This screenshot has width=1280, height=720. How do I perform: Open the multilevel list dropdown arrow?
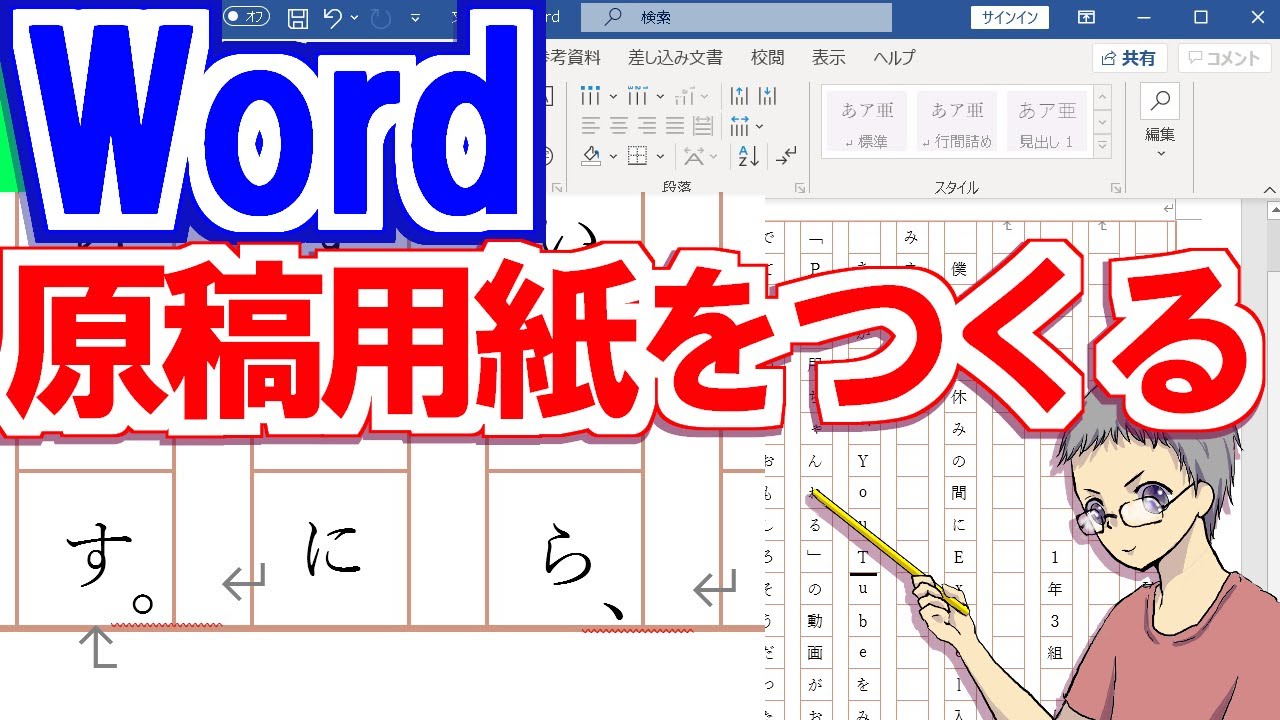(x=704, y=97)
